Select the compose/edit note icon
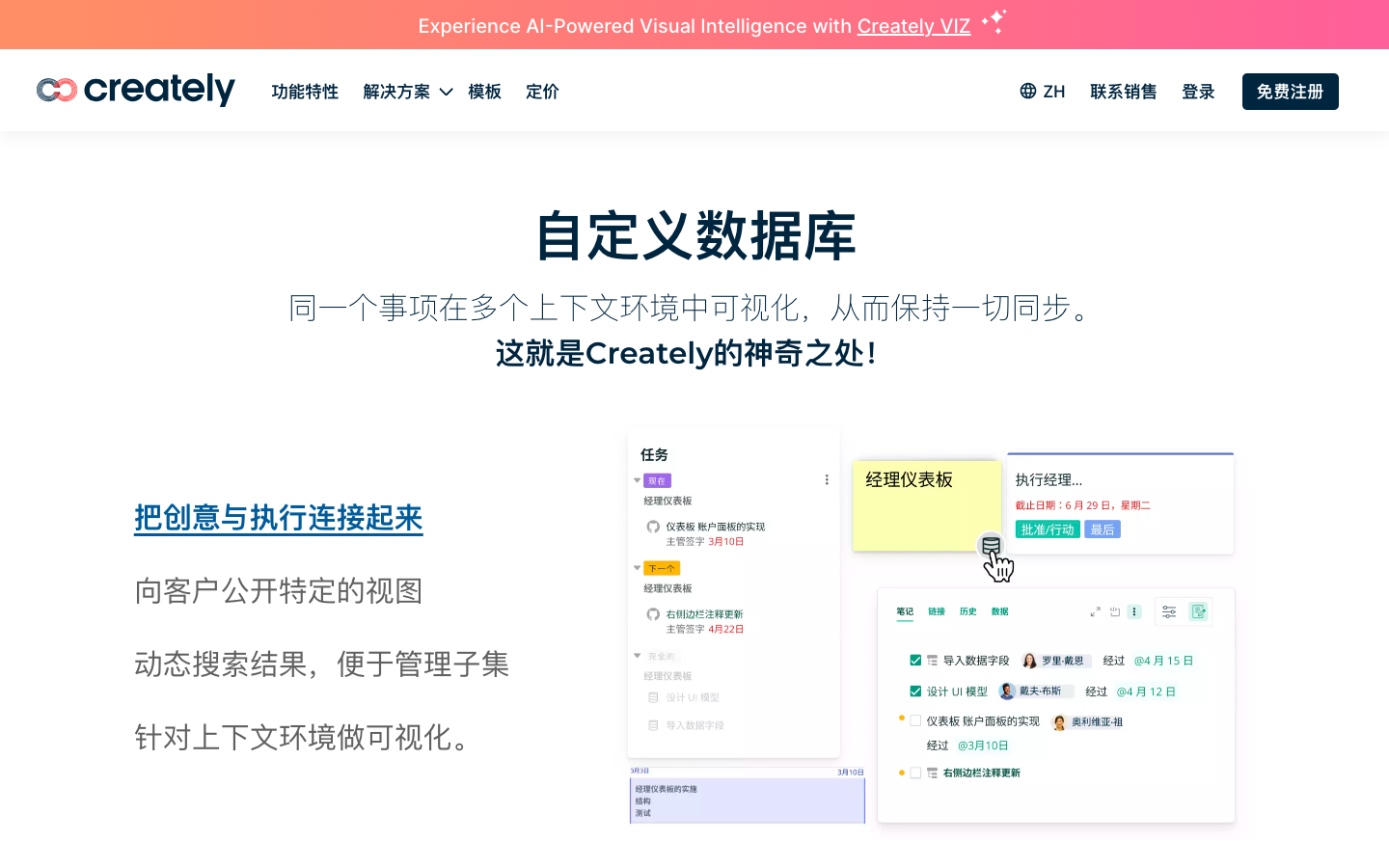Screen dimensions: 1389x868 (x=1199, y=611)
